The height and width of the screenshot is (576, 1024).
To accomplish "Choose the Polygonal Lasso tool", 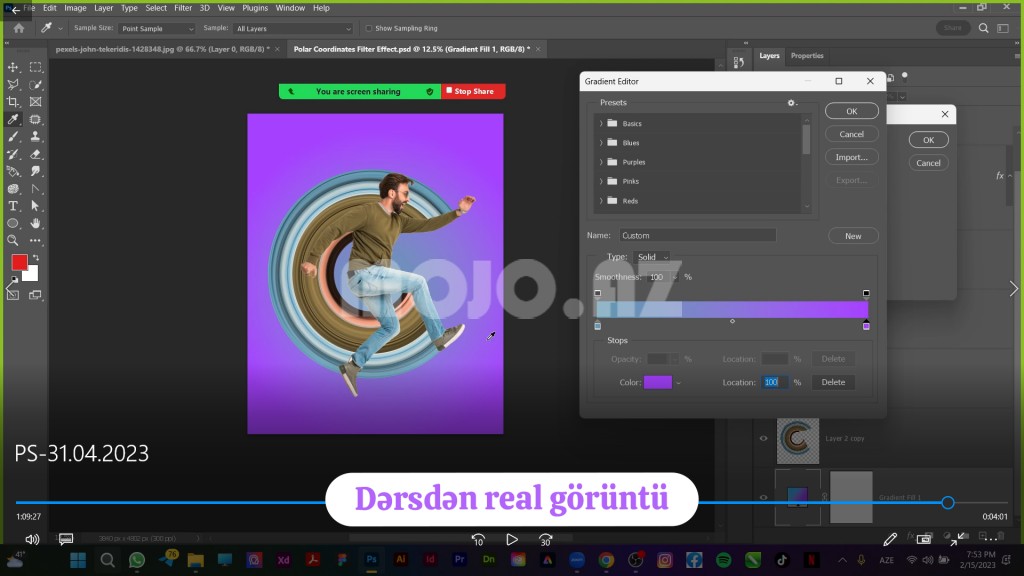I will (13, 84).
